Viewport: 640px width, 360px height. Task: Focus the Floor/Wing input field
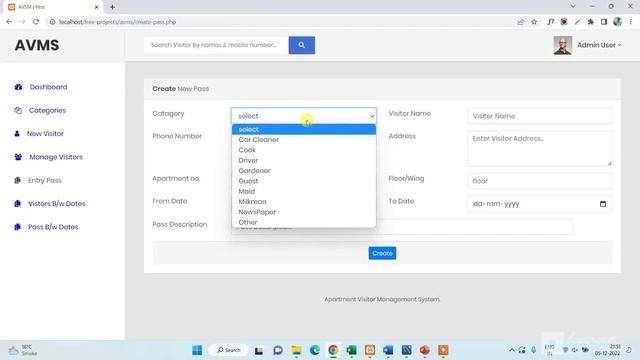pos(540,181)
